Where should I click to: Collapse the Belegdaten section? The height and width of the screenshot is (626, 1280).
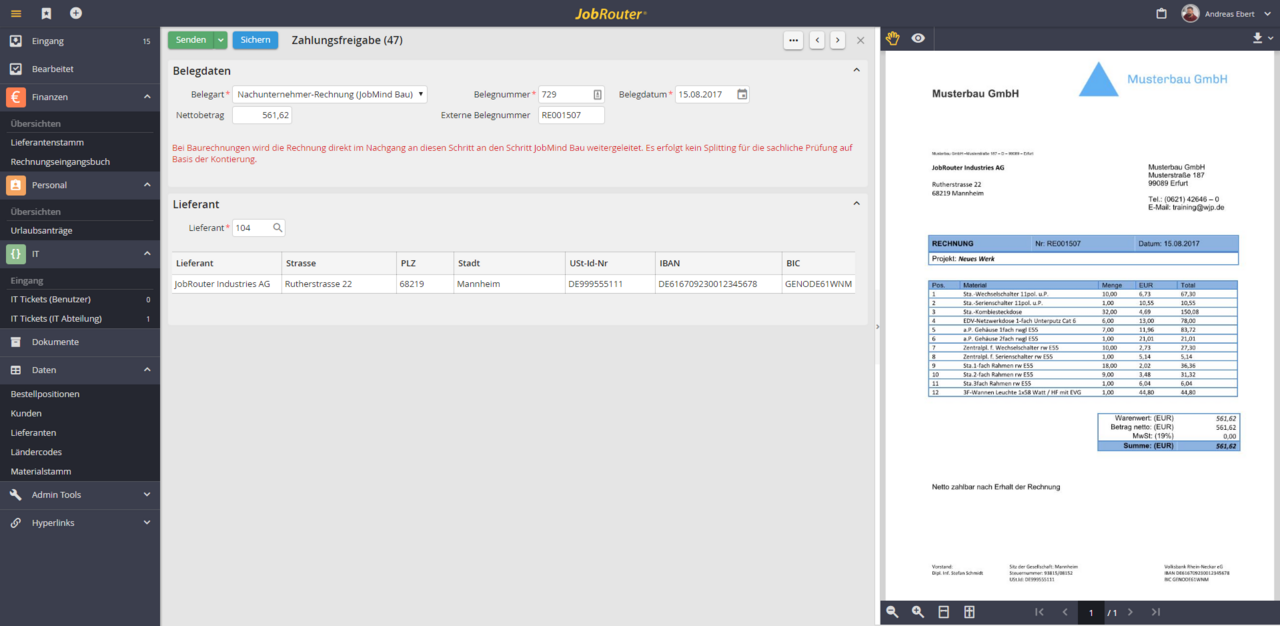856,70
